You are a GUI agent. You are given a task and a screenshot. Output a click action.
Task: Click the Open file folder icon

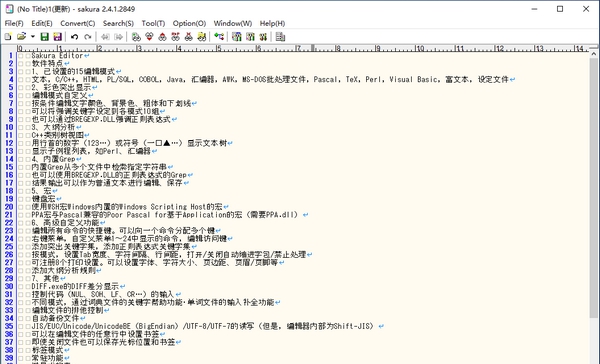(21, 37)
